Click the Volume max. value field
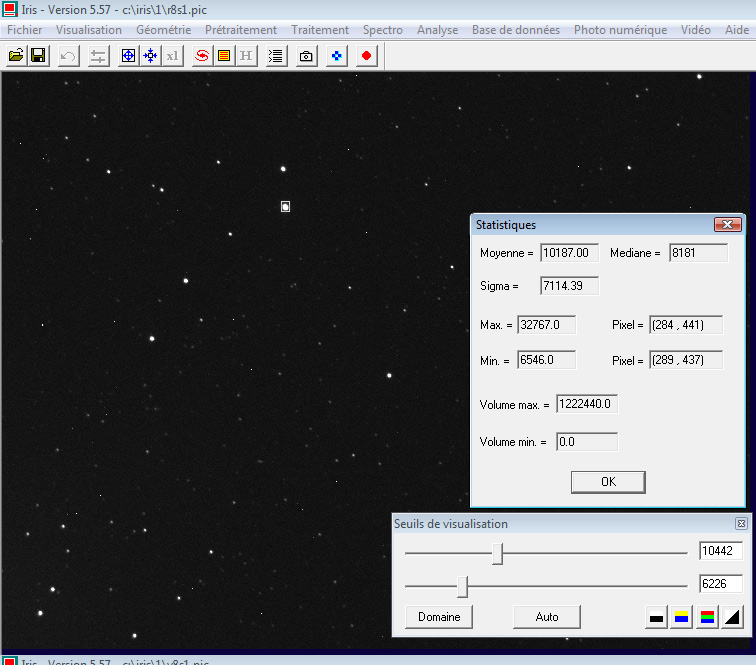 pos(587,404)
